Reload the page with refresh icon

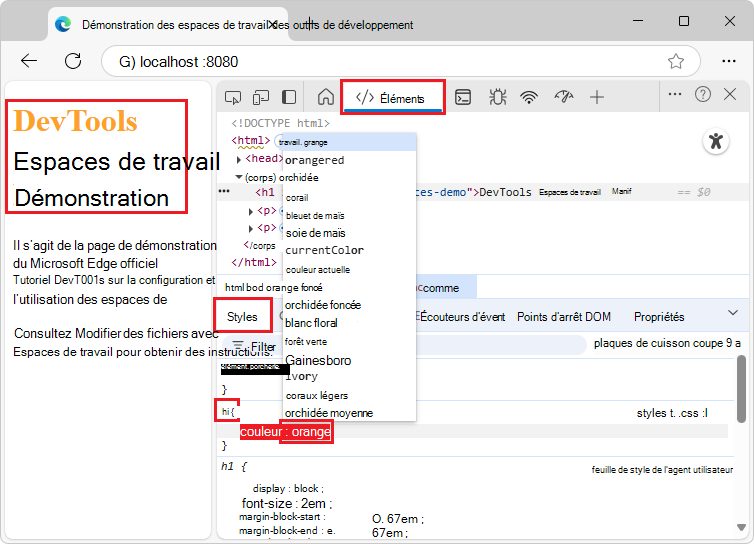73,61
